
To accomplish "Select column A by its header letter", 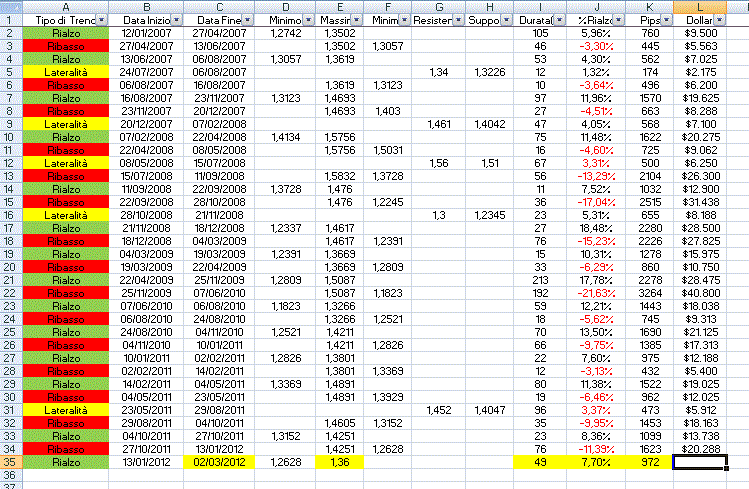I will click(66, 6).
